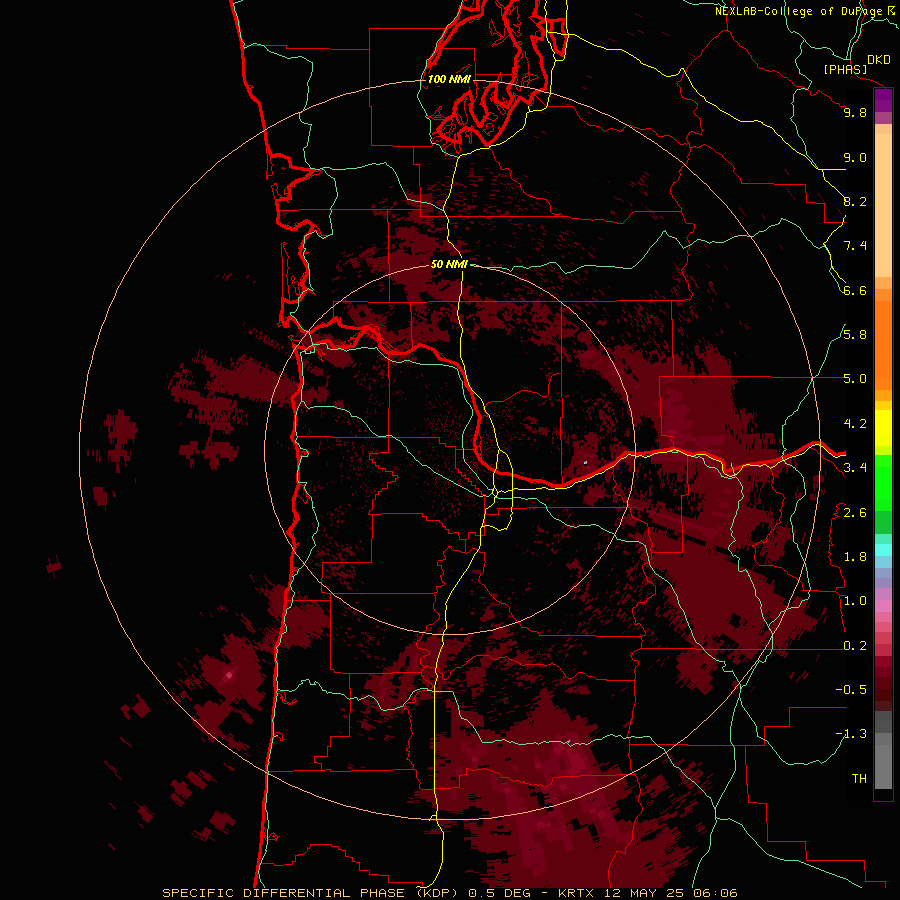Screen dimensions: 900x900
Task: Select the purple top segment of color bar
Action: pos(883,101)
